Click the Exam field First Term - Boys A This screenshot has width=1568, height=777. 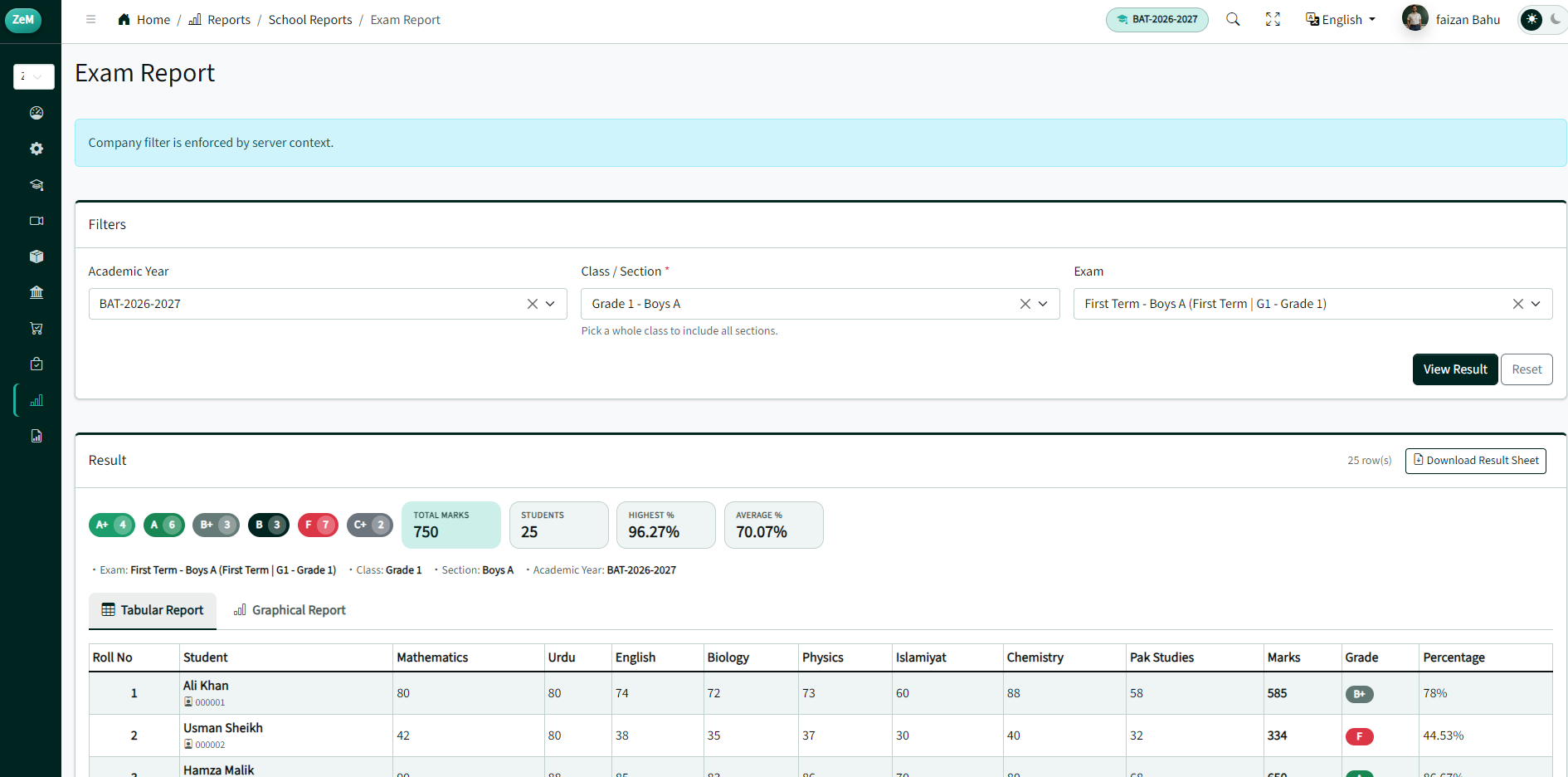coord(1313,304)
